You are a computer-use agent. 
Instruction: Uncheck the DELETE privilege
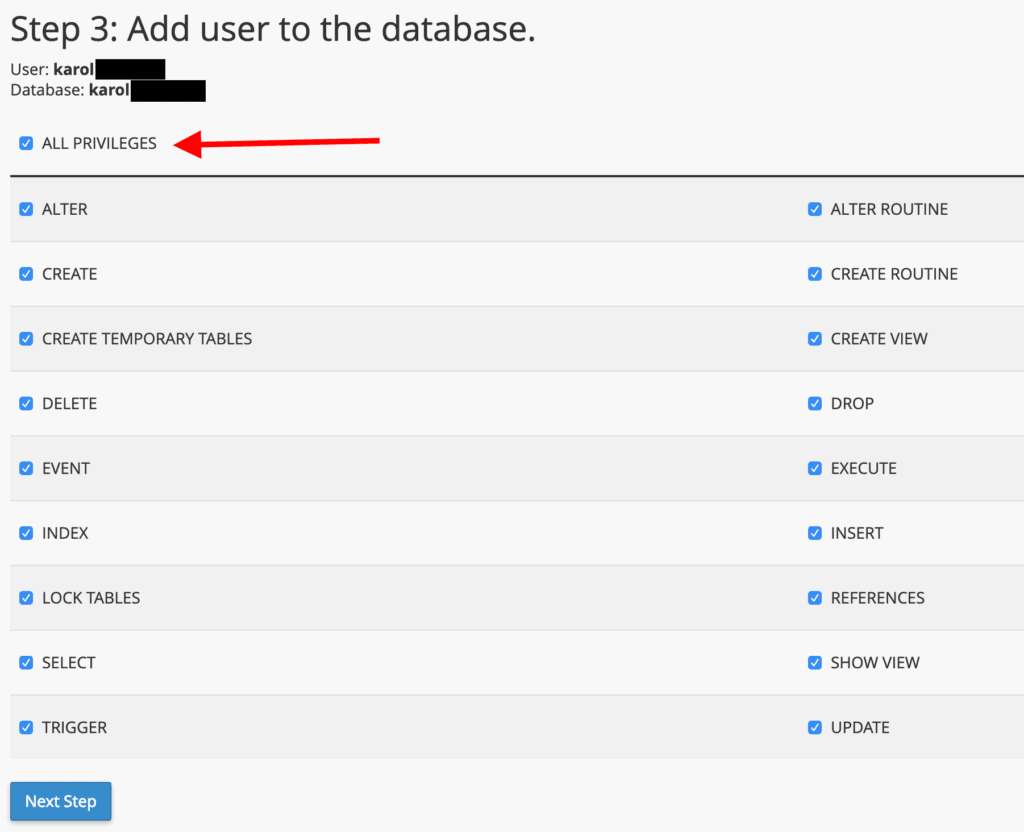[26, 404]
